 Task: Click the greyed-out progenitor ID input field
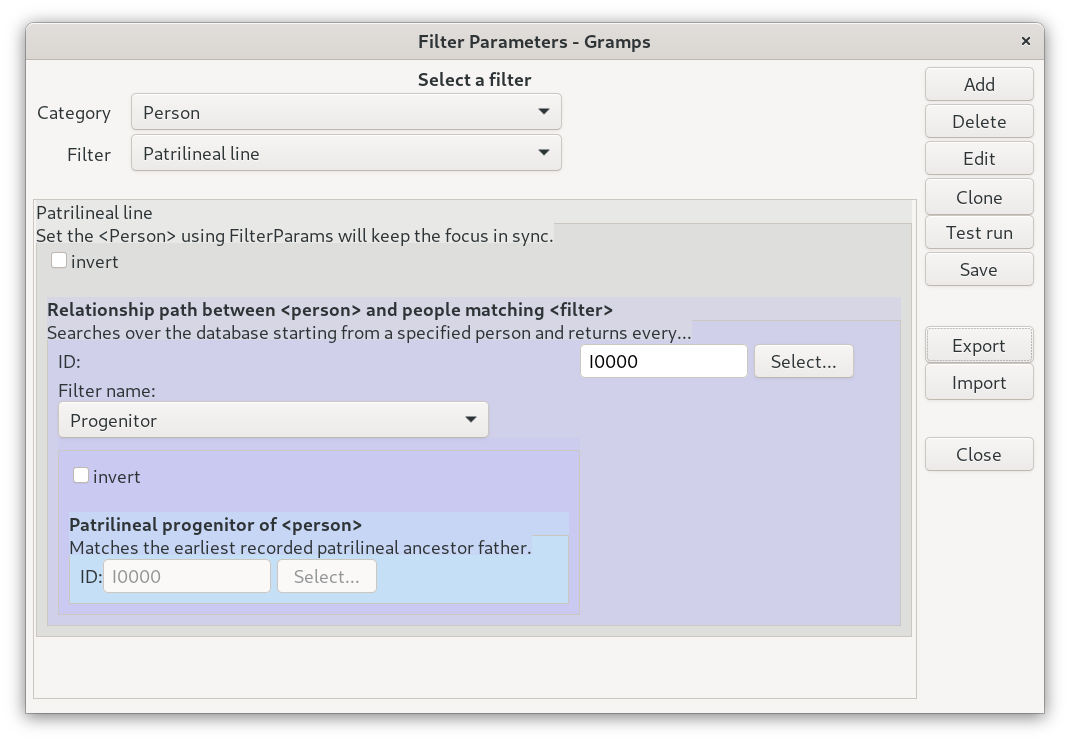click(x=187, y=576)
